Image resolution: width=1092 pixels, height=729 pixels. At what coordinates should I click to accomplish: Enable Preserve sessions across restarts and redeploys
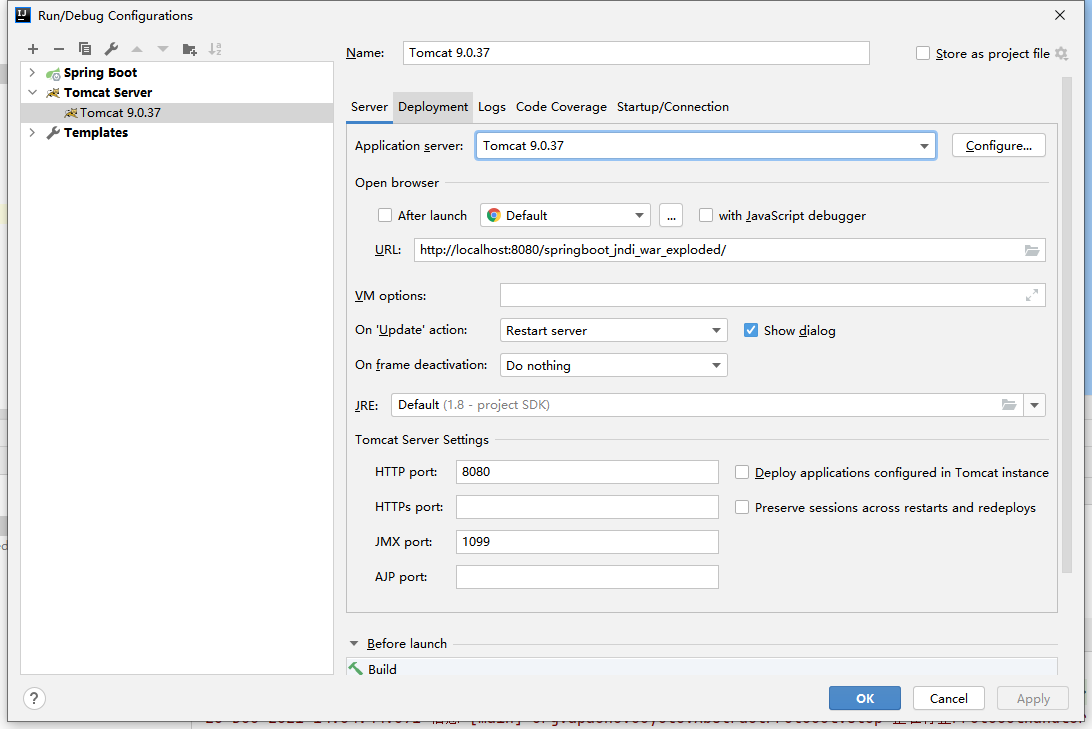[x=742, y=507]
